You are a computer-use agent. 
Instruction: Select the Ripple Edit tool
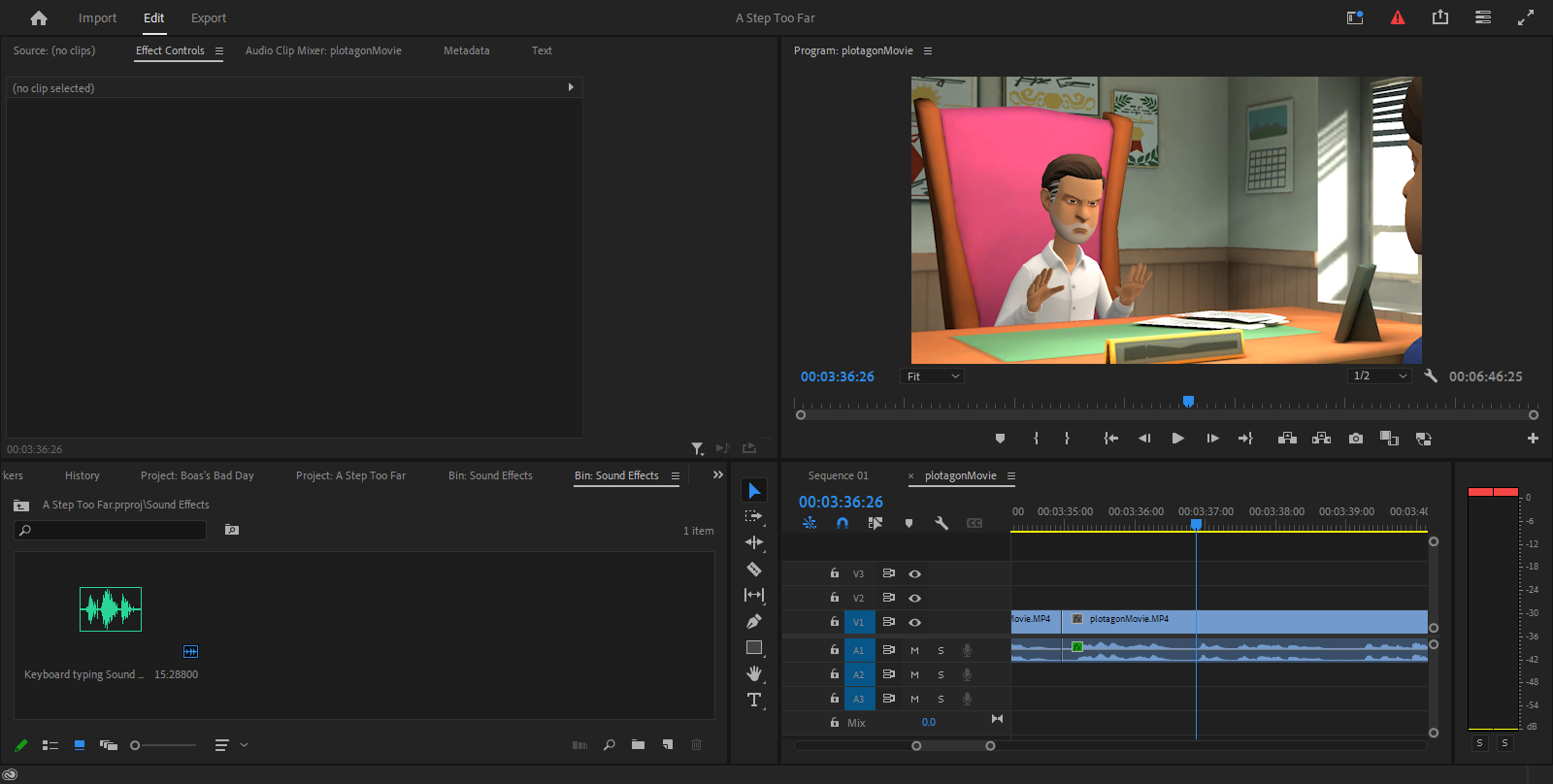coord(754,542)
